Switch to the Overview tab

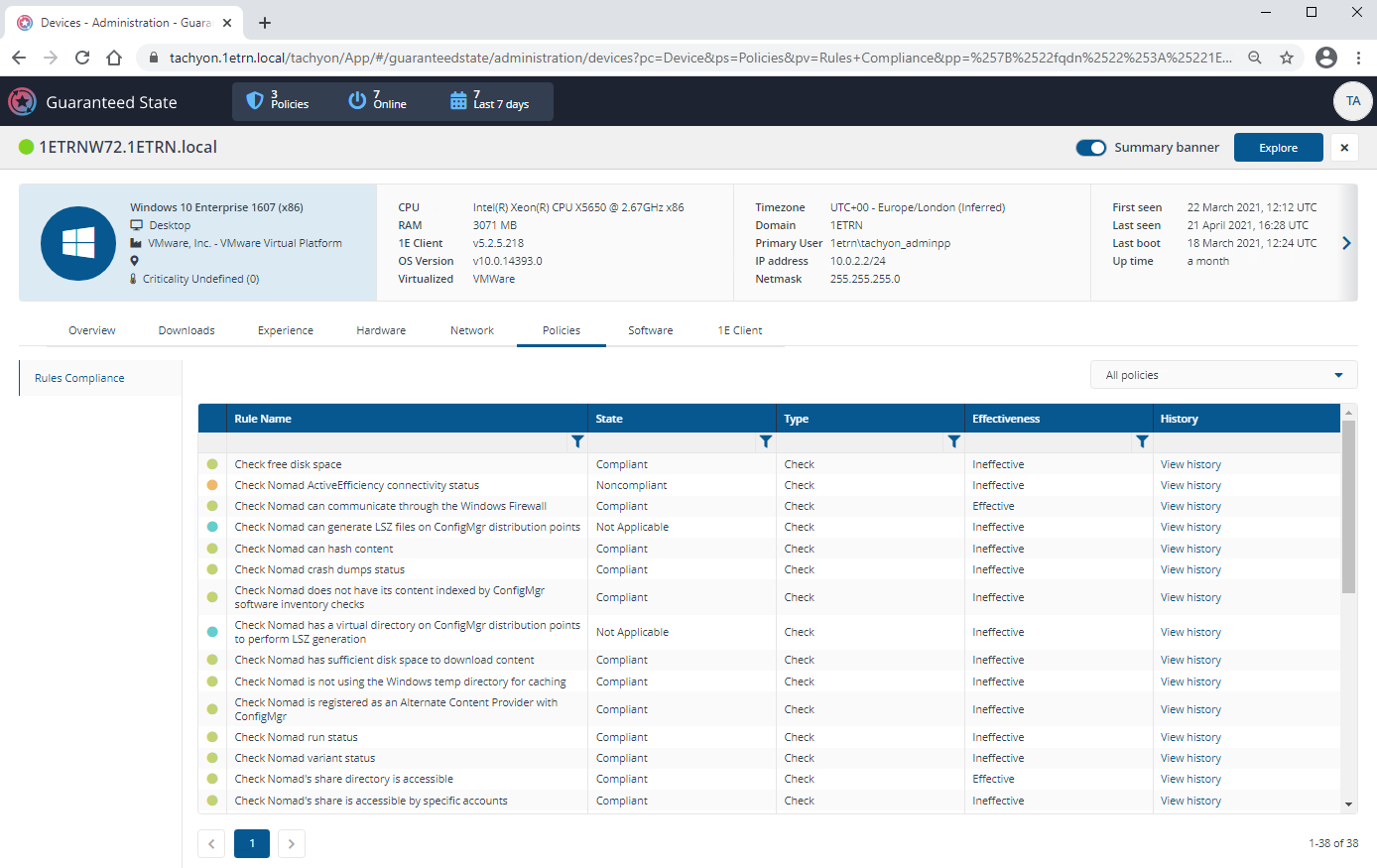click(x=92, y=330)
